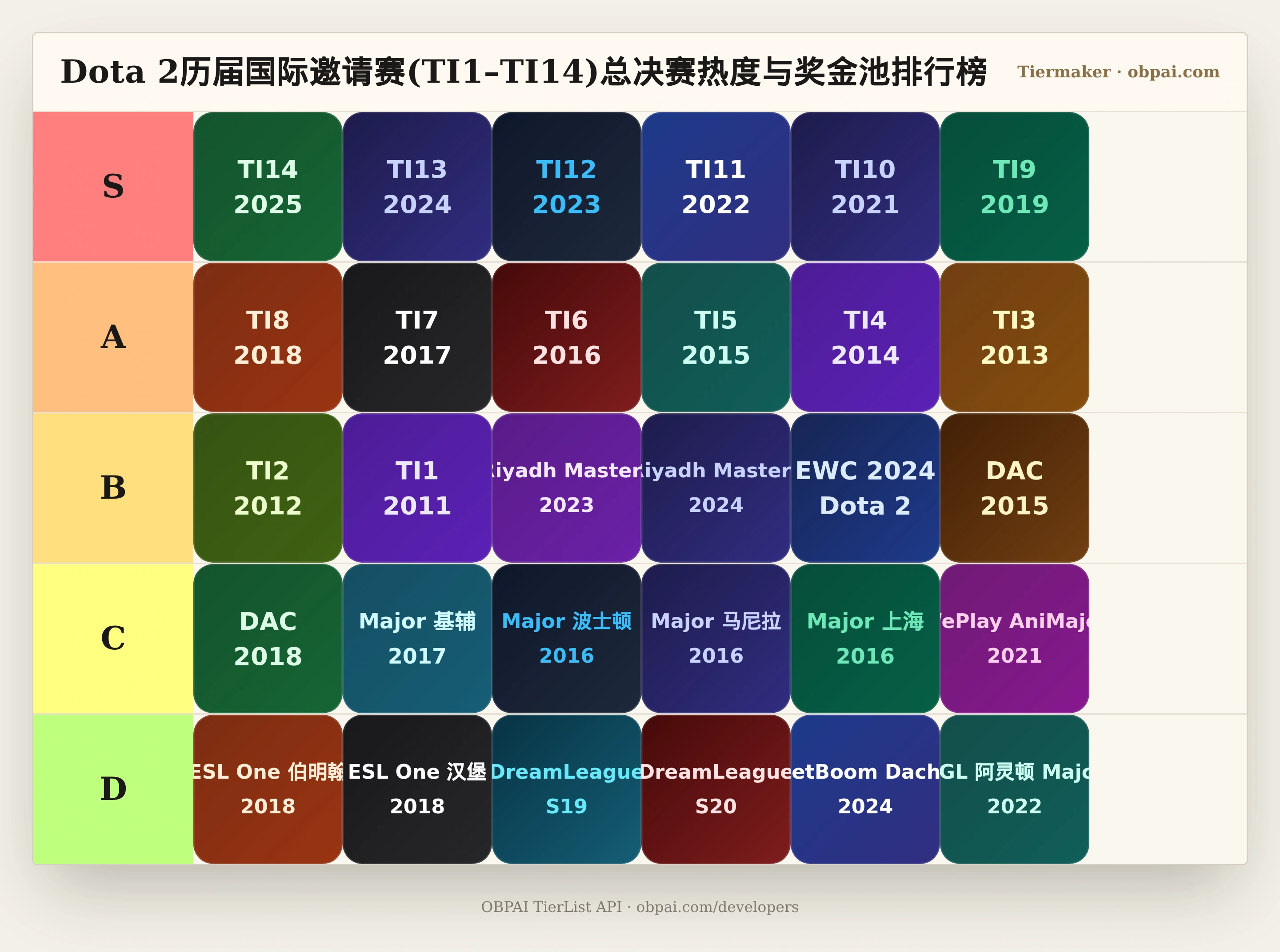Open the DAC 2018 tile

coord(268,639)
